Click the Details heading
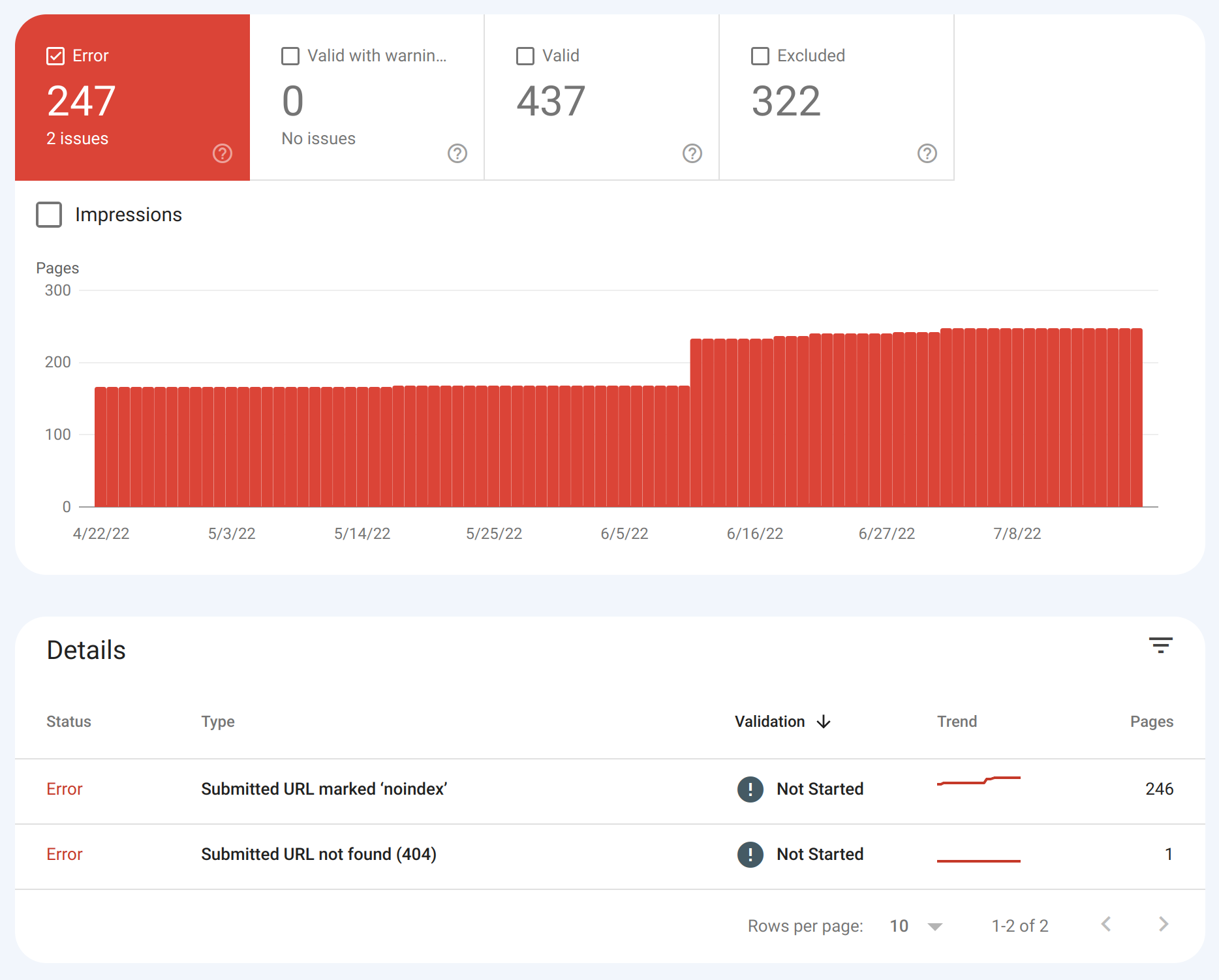 pyautogui.click(x=86, y=650)
